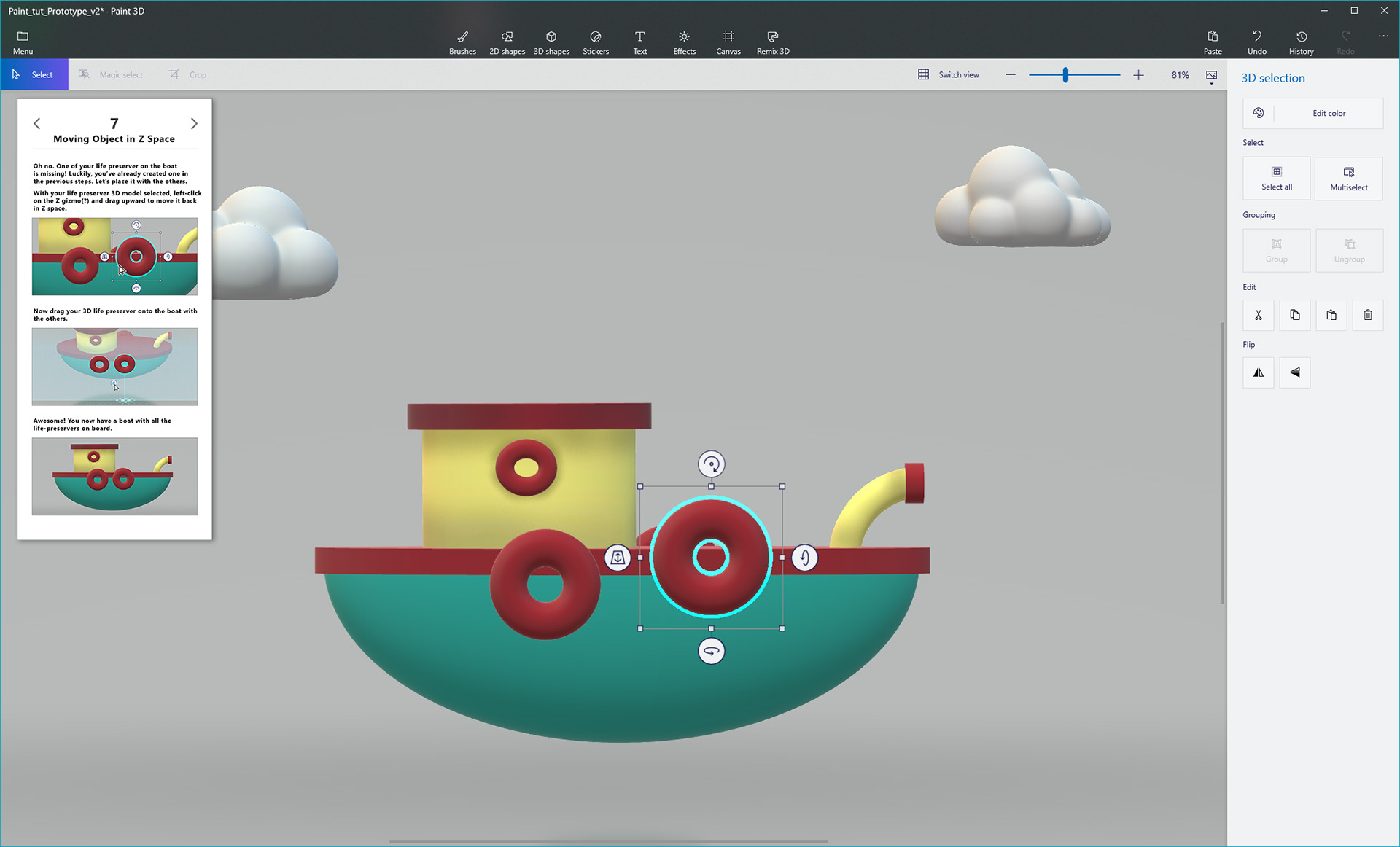Click the zoom slider handle
Image resolution: width=1400 pixels, height=847 pixels.
(x=1065, y=74)
